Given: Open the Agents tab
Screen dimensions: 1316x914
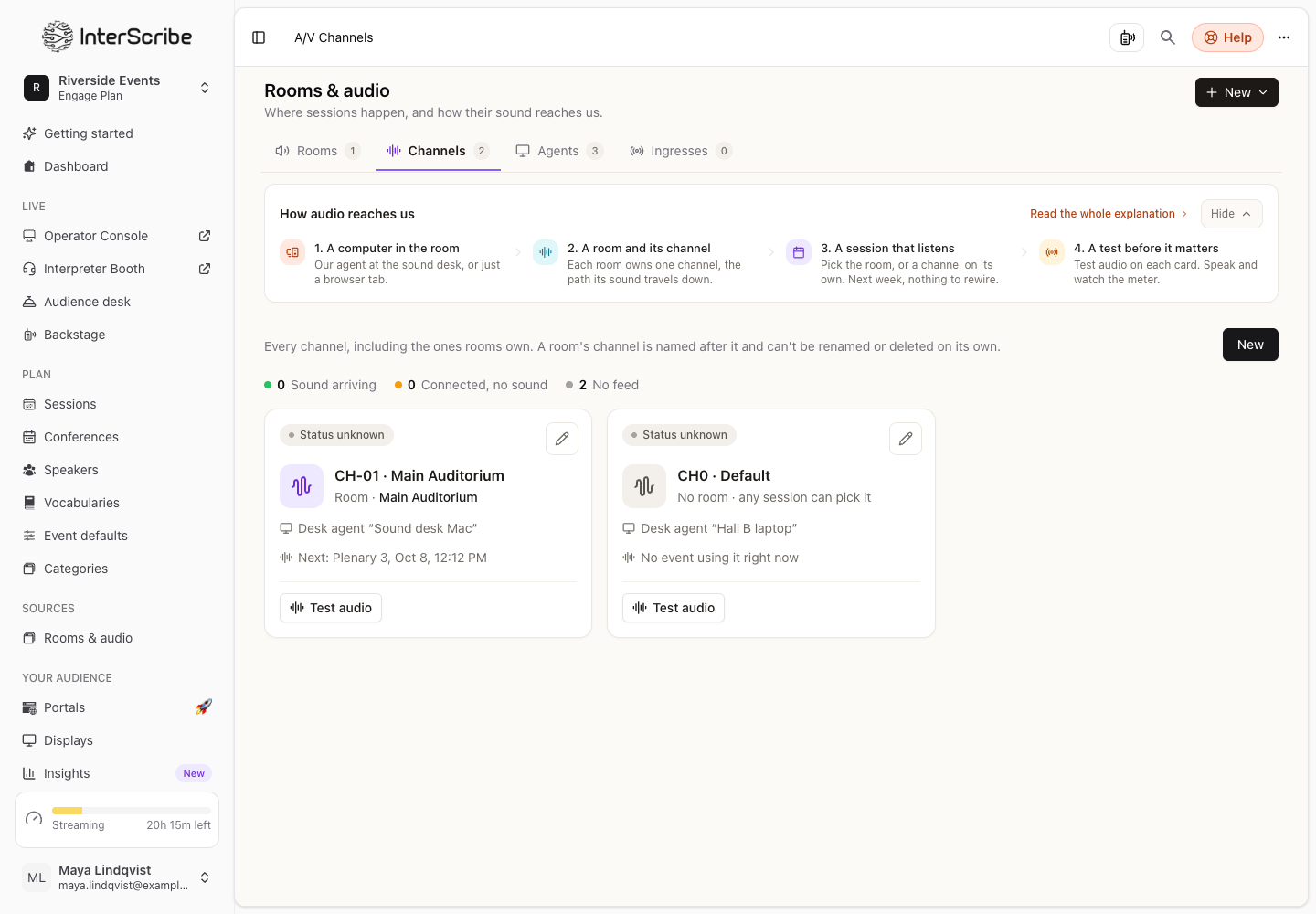Looking at the screenshot, I should click(559, 151).
